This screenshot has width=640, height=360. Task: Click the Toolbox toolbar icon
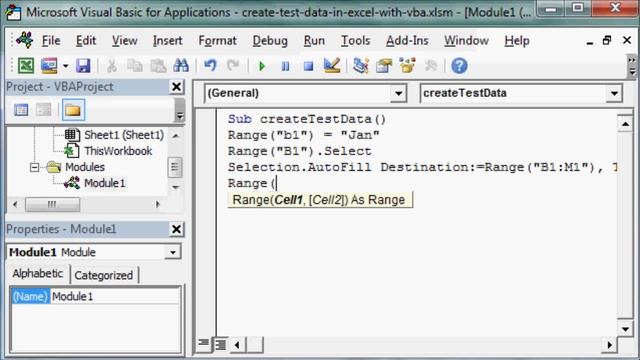point(430,66)
